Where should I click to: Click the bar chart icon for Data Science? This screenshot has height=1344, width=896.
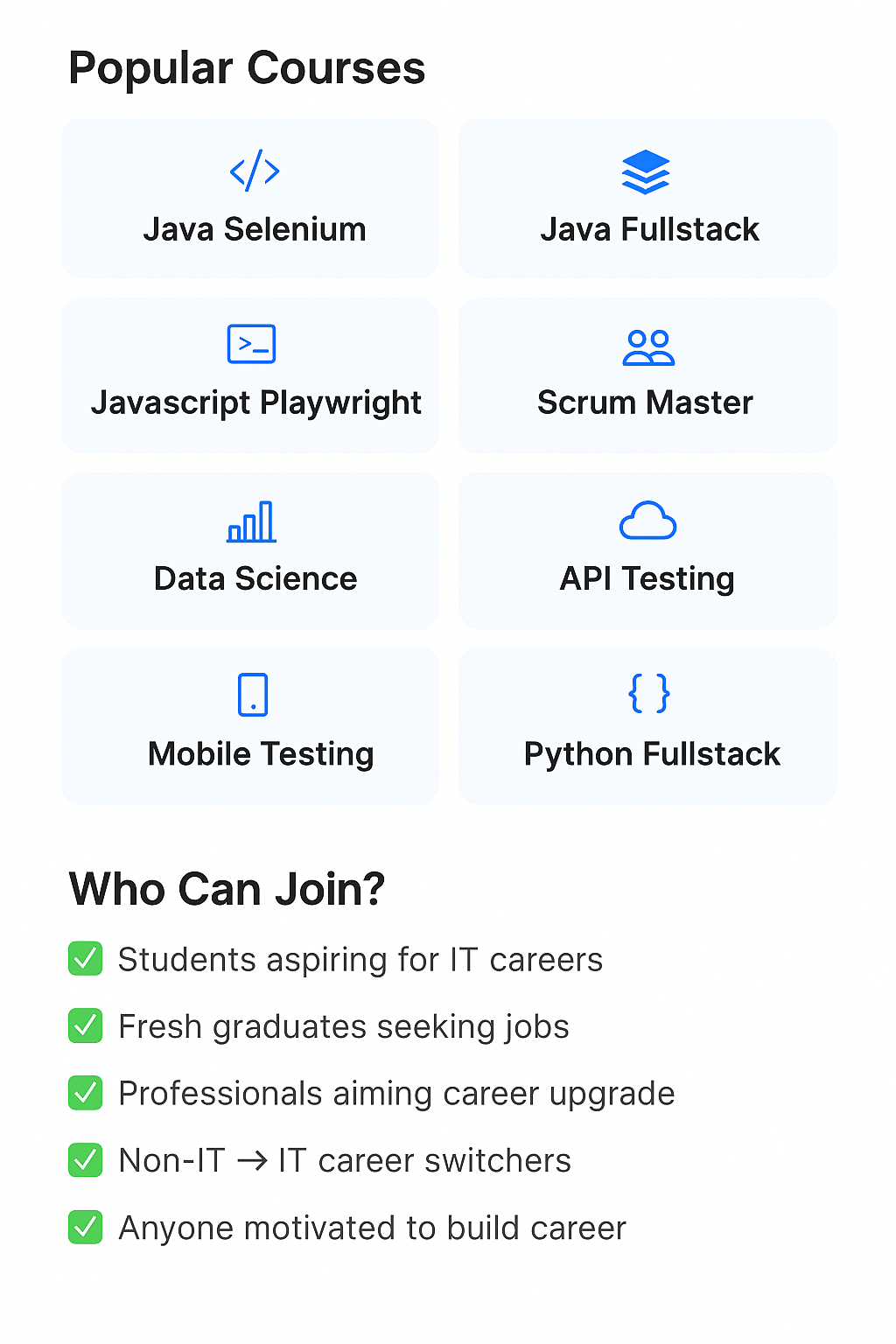pyautogui.click(x=252, y=521)
